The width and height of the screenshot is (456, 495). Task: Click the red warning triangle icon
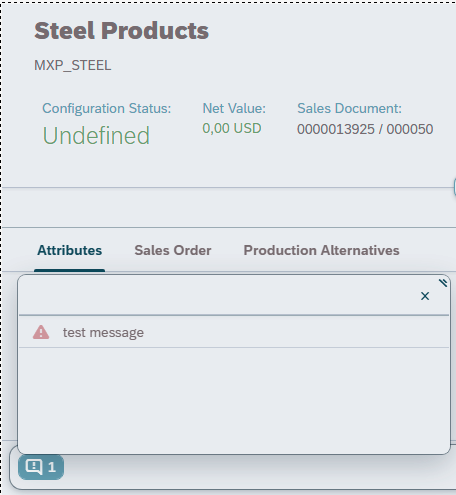tap(41, 332)
